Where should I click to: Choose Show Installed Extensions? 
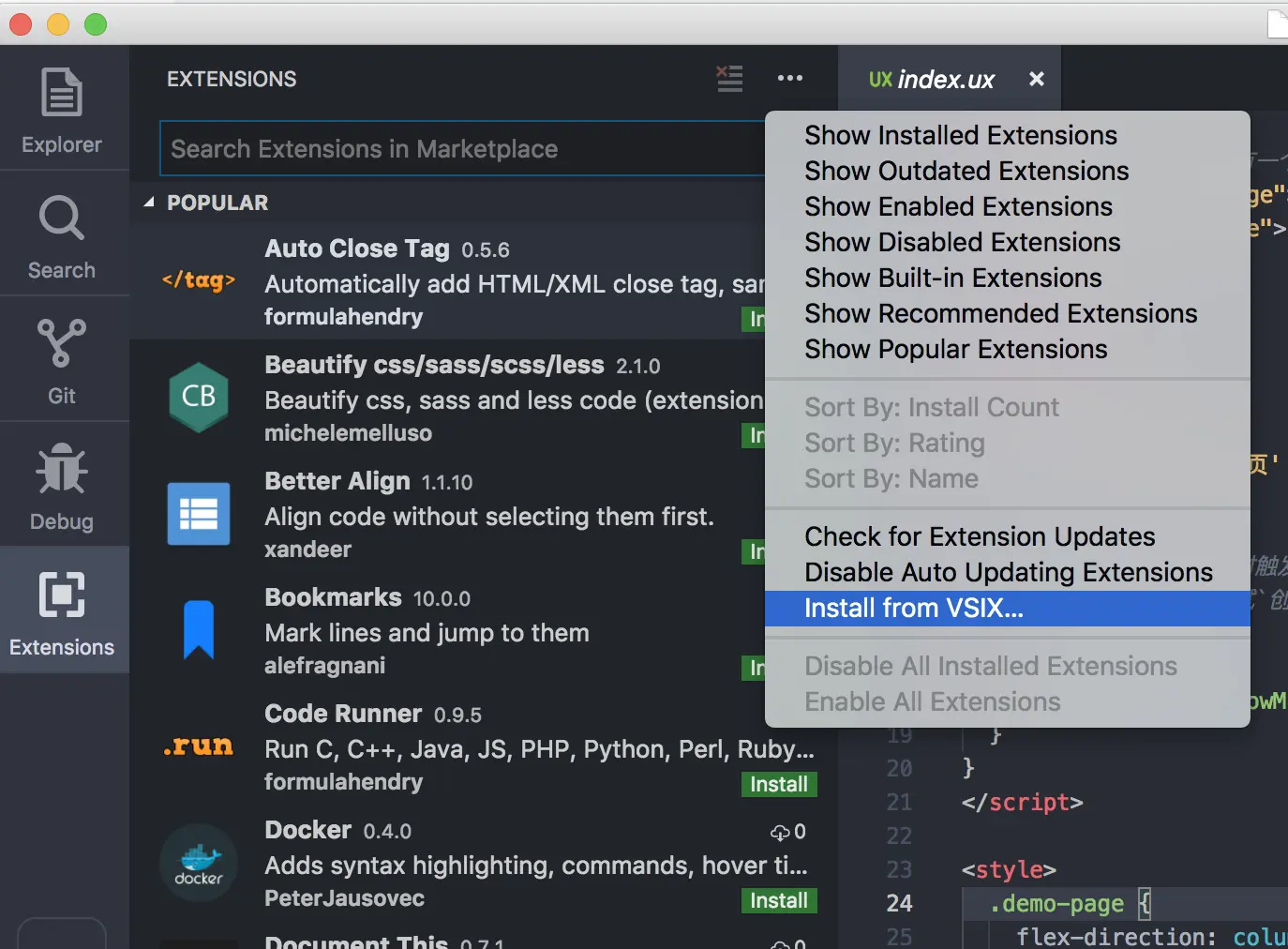pos(961,136)
